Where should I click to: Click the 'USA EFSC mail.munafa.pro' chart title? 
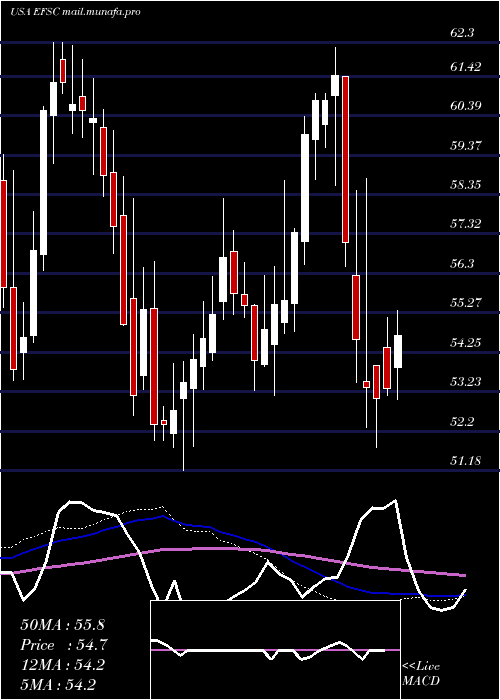tap(75, 12)
